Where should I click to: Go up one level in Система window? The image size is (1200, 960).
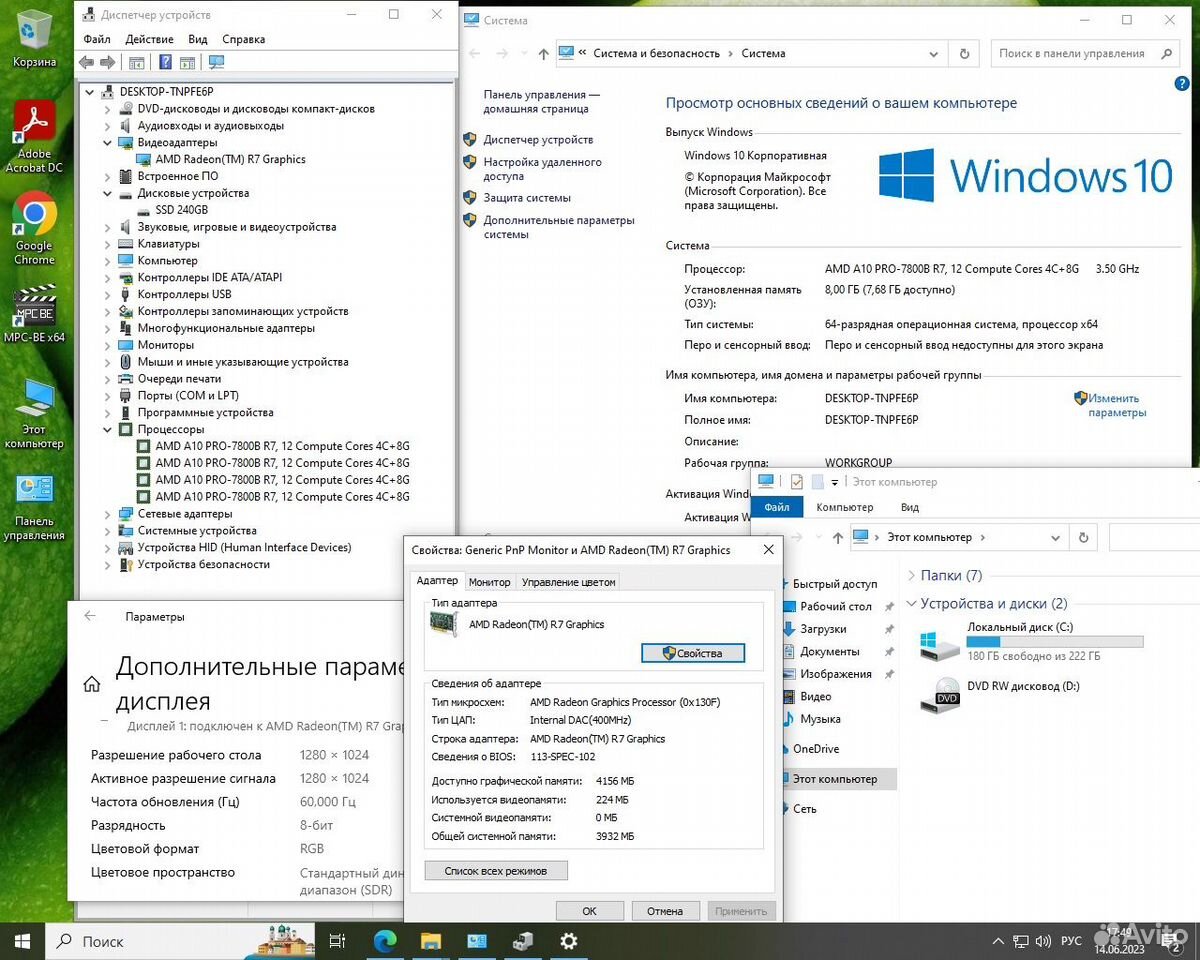(543, 54)
